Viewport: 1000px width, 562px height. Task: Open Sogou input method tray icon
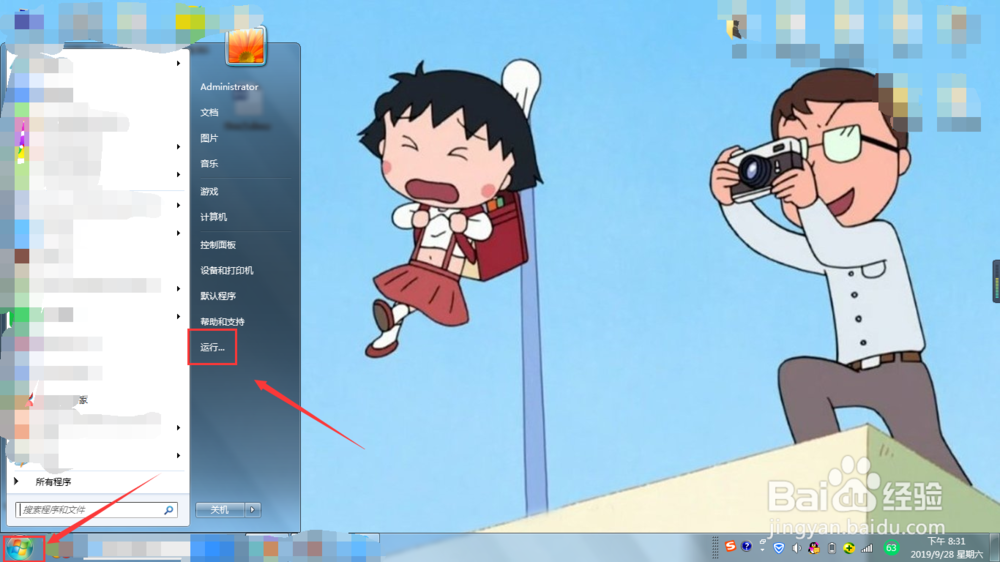(730, 547)
